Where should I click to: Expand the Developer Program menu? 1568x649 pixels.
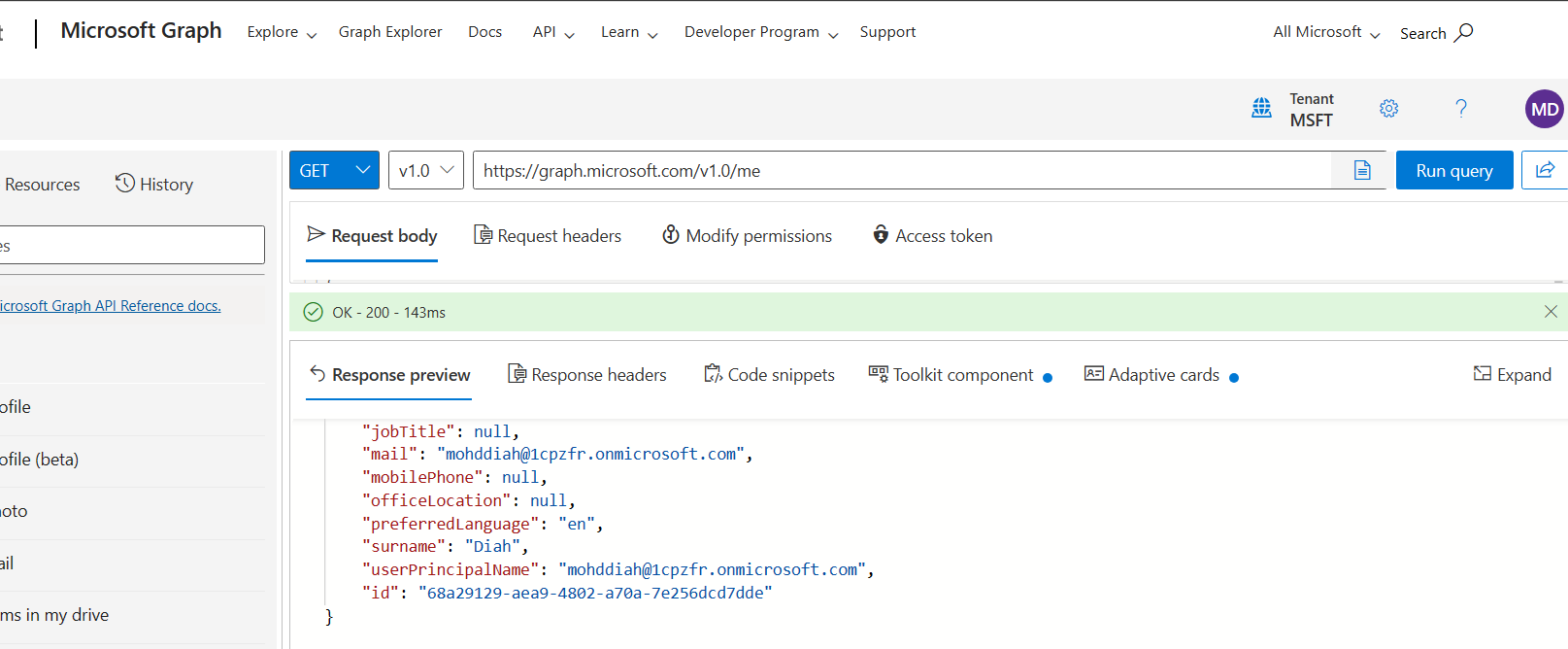point(761,32)
